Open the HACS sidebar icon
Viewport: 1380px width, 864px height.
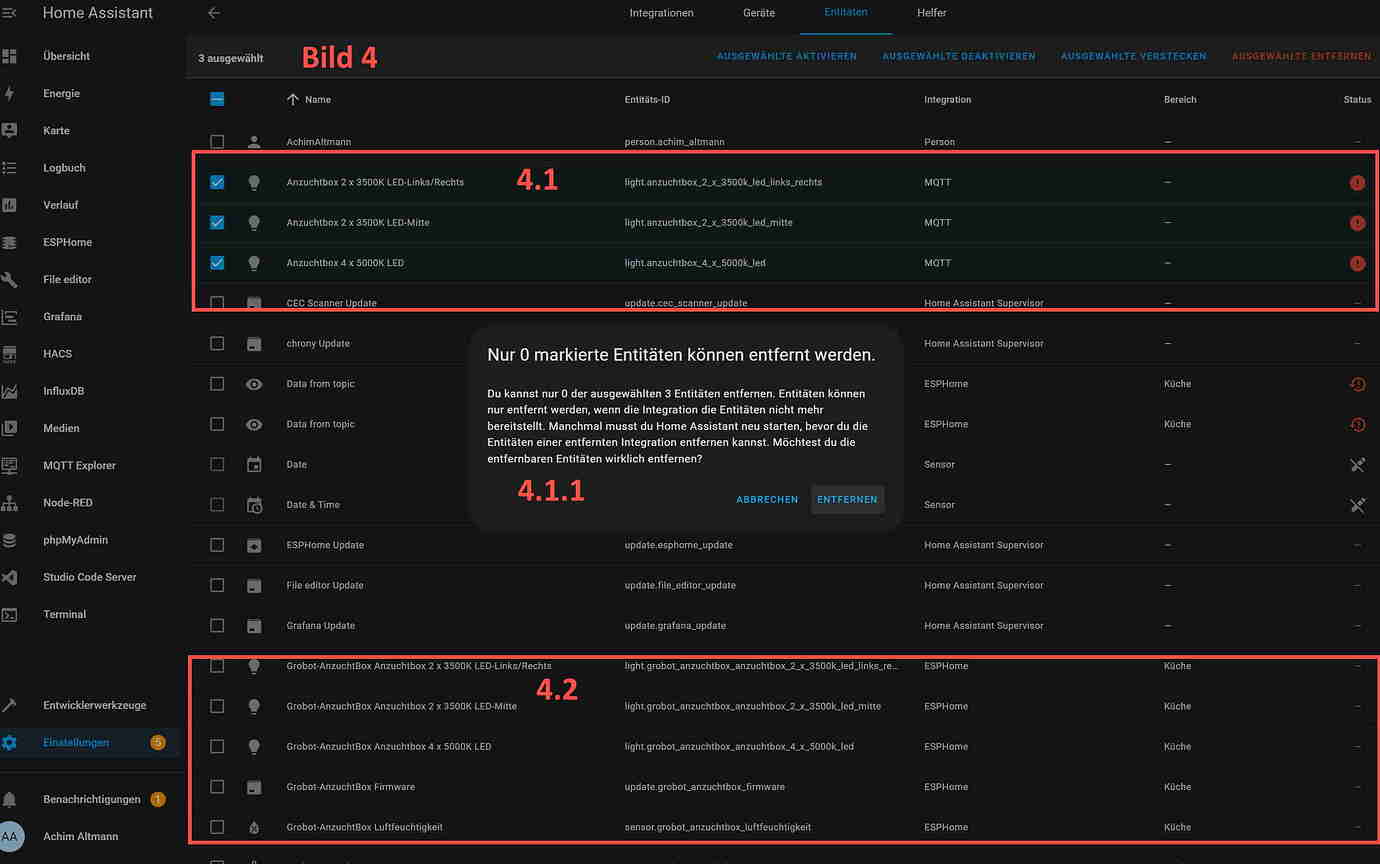click(57, 353)
